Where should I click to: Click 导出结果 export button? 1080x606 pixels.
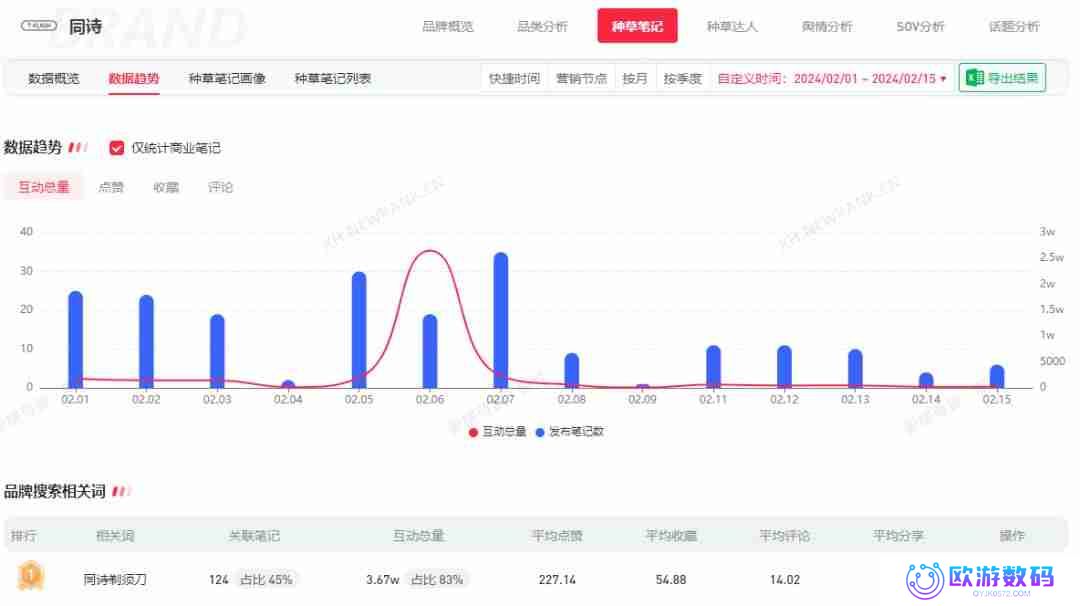(x=1002, y=78)
